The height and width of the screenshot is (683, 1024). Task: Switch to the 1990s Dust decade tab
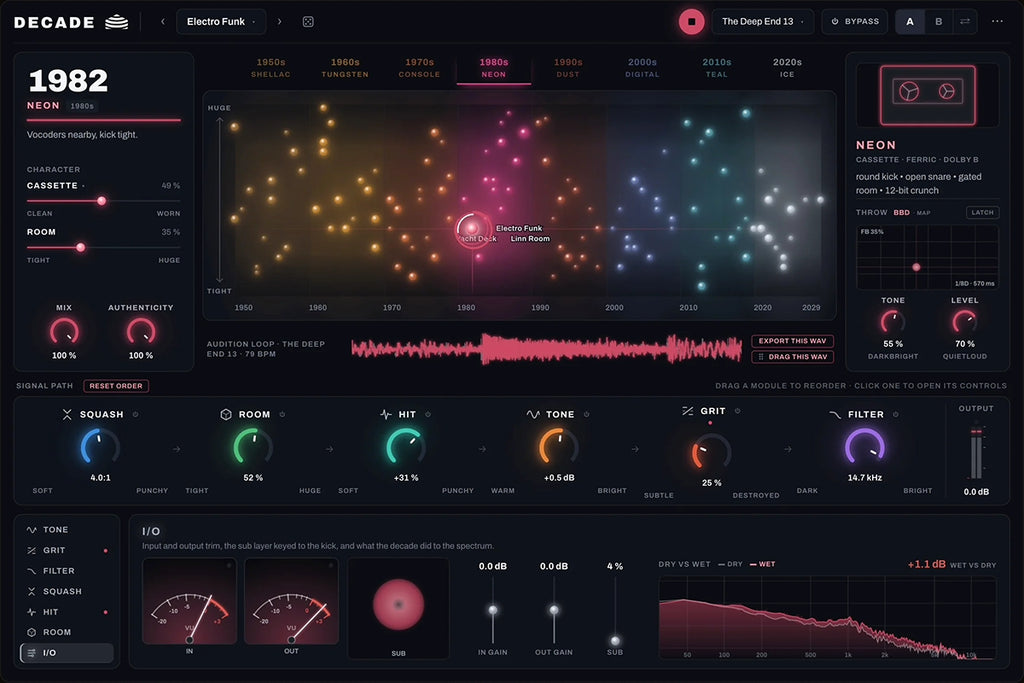568,67
